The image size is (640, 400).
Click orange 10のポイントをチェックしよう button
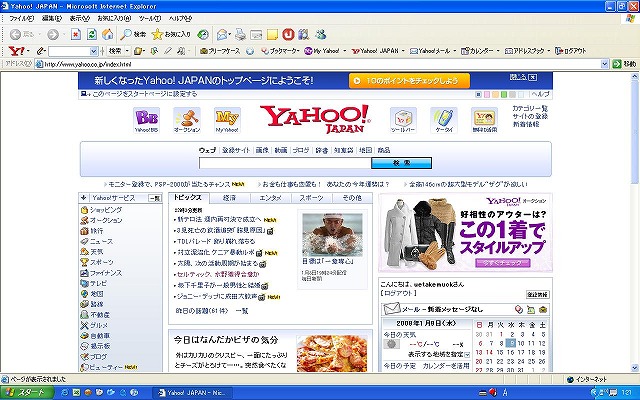click(409, 81)
